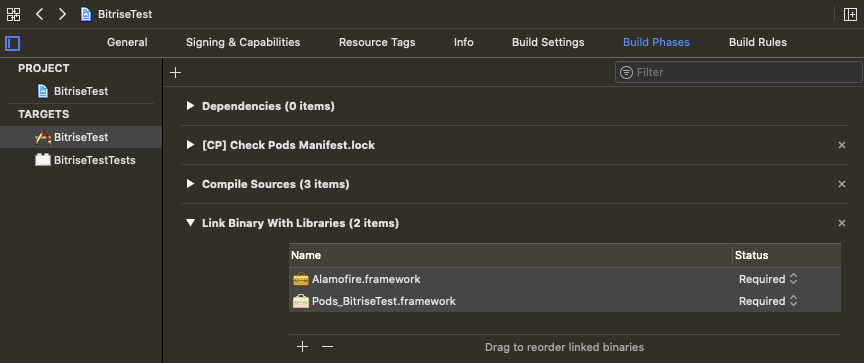Select the BitriseTestTests target
864x363 pixels.
point(81,160)
